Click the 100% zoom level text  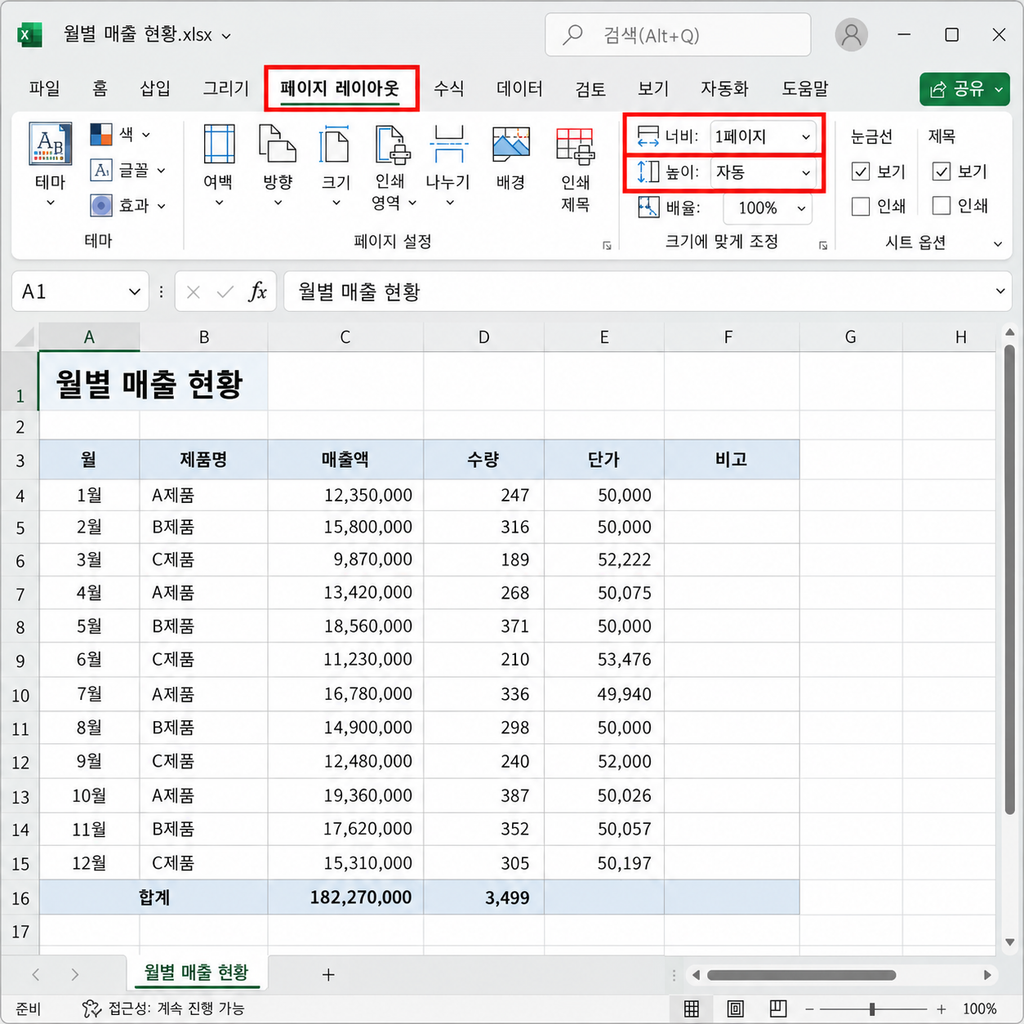[x=979, y=1009]
